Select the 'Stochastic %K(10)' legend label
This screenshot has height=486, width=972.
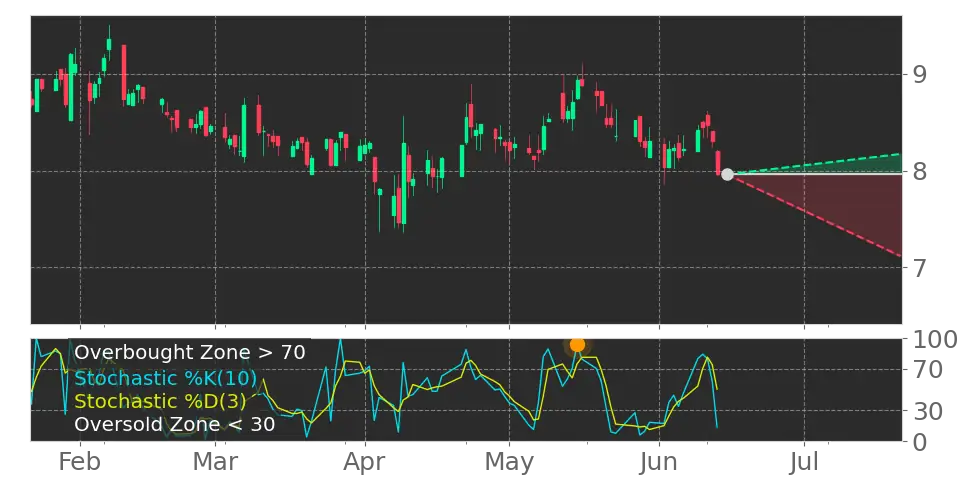point(166,378)
